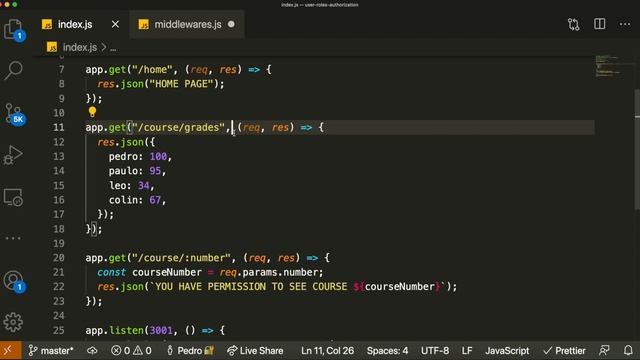Change the UTF-8 encoding selector
The height and width of the screenshot is (360, 640).
pyautogui.click(x=435, y=351)
